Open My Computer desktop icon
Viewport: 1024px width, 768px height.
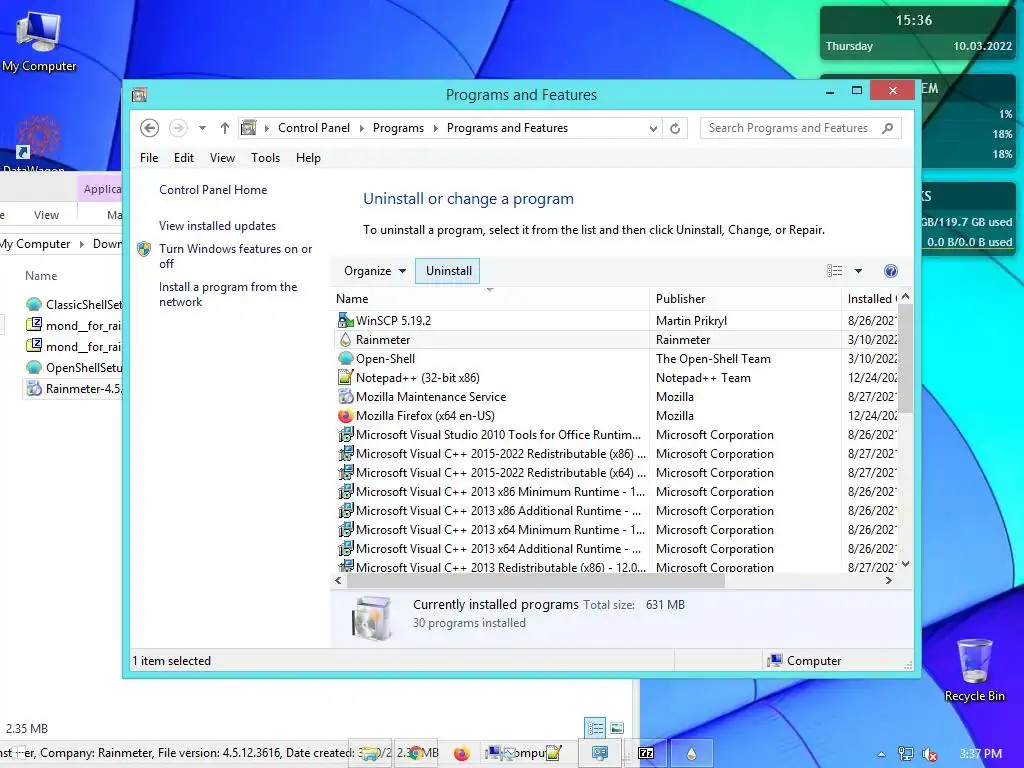click(x=39, y=40)
